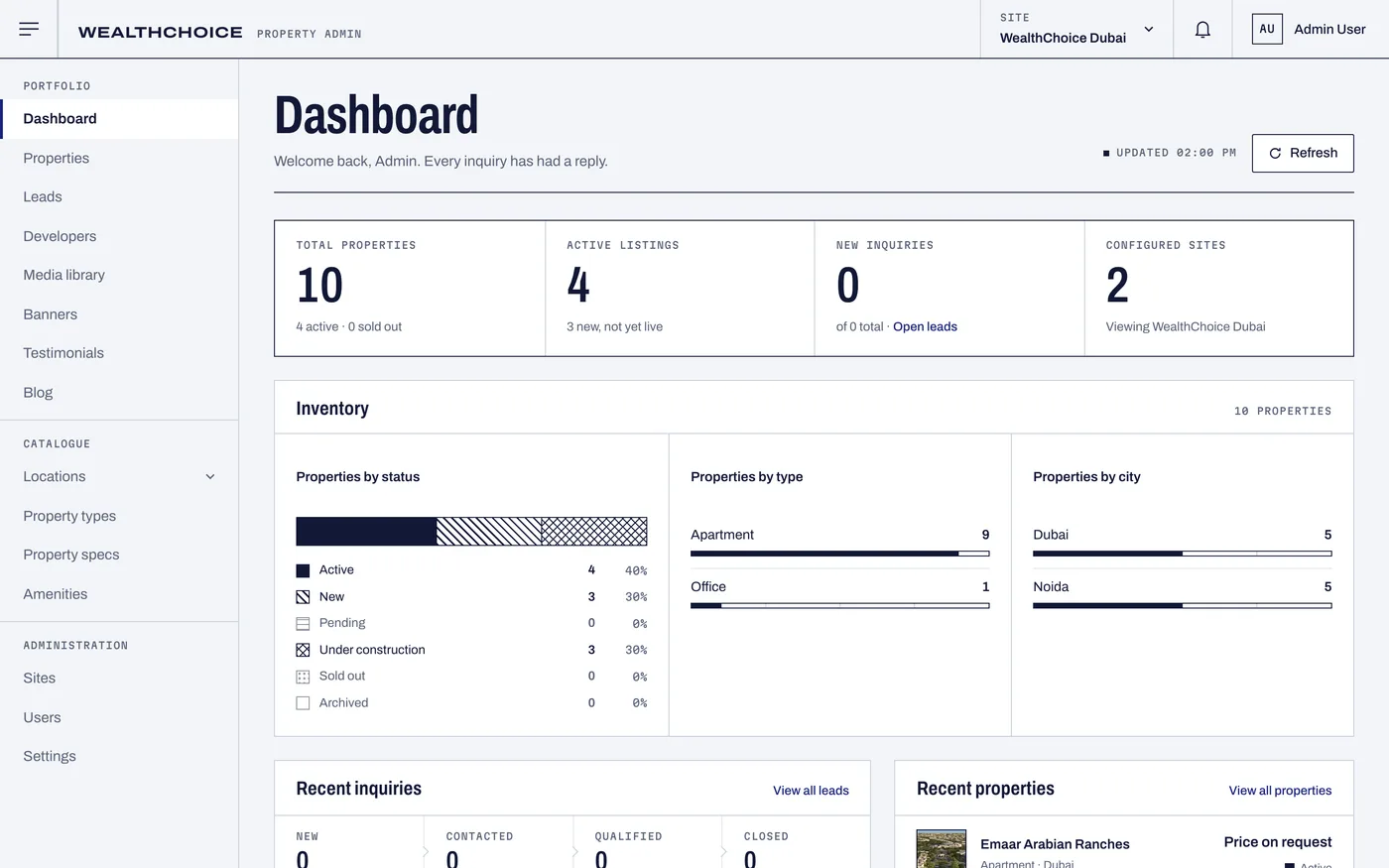Open Property types in the sidebar
Screen dimensions: 1389x868
(x=119, y=516)
